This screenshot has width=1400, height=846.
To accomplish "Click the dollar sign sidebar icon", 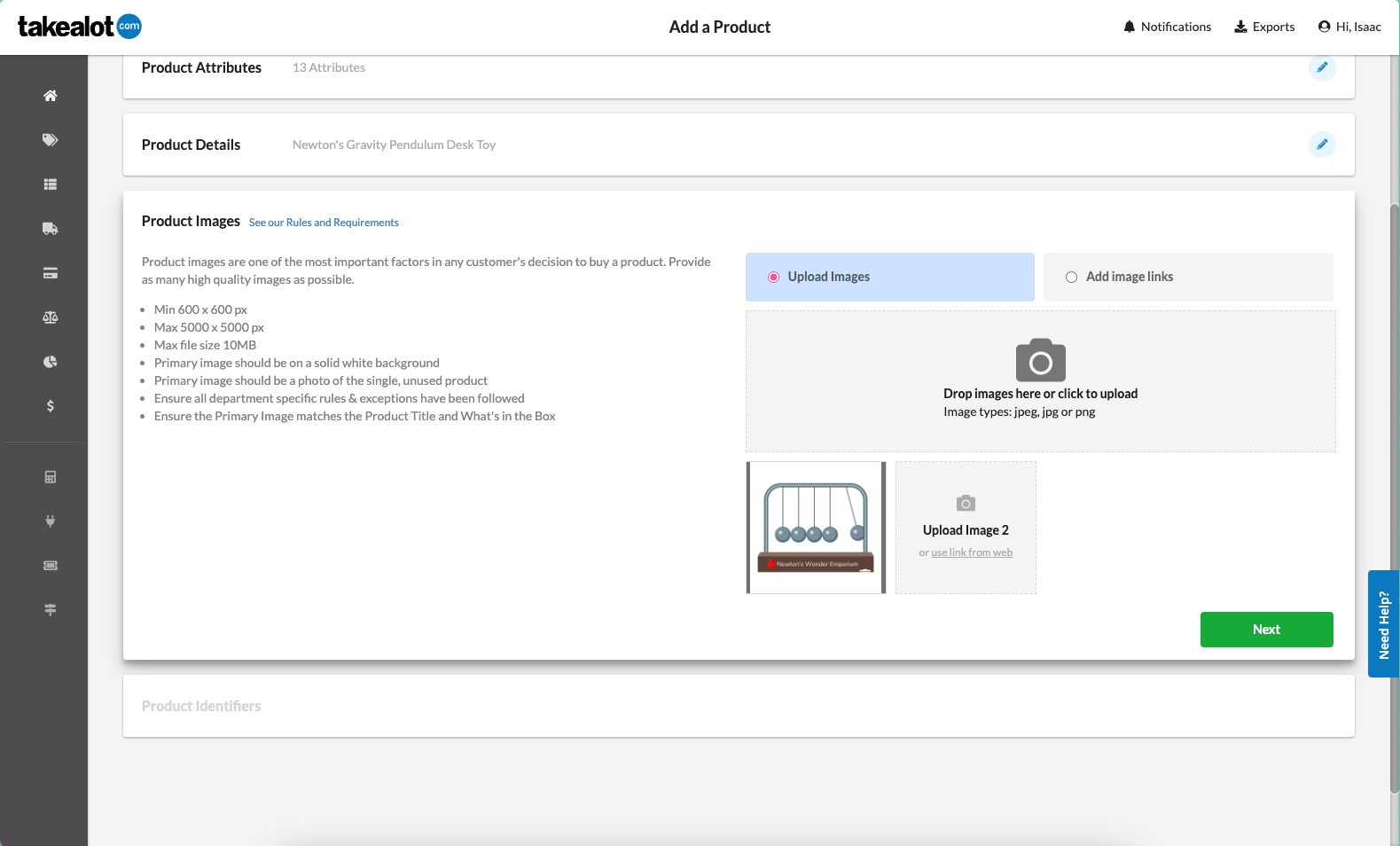I will click(x=51, y=406).
